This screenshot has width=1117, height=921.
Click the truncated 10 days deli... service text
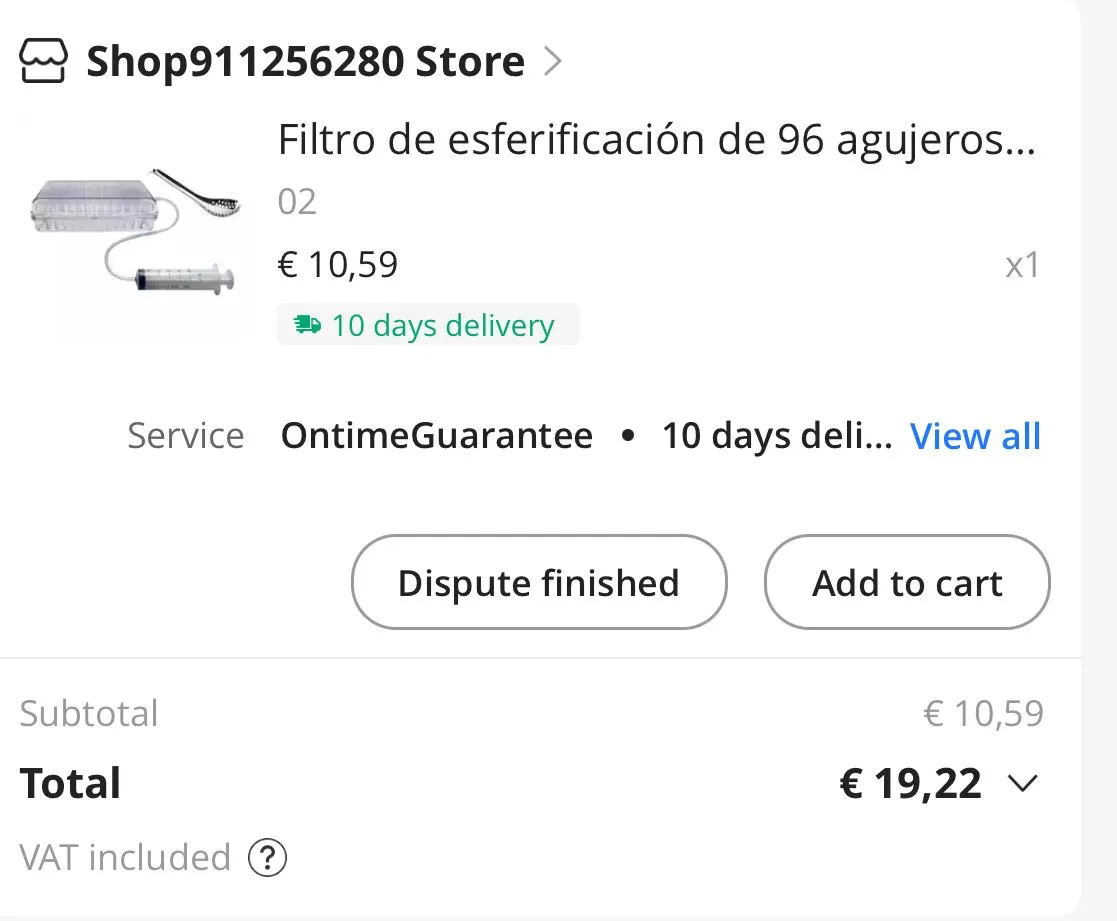click(x=777, y=436)
